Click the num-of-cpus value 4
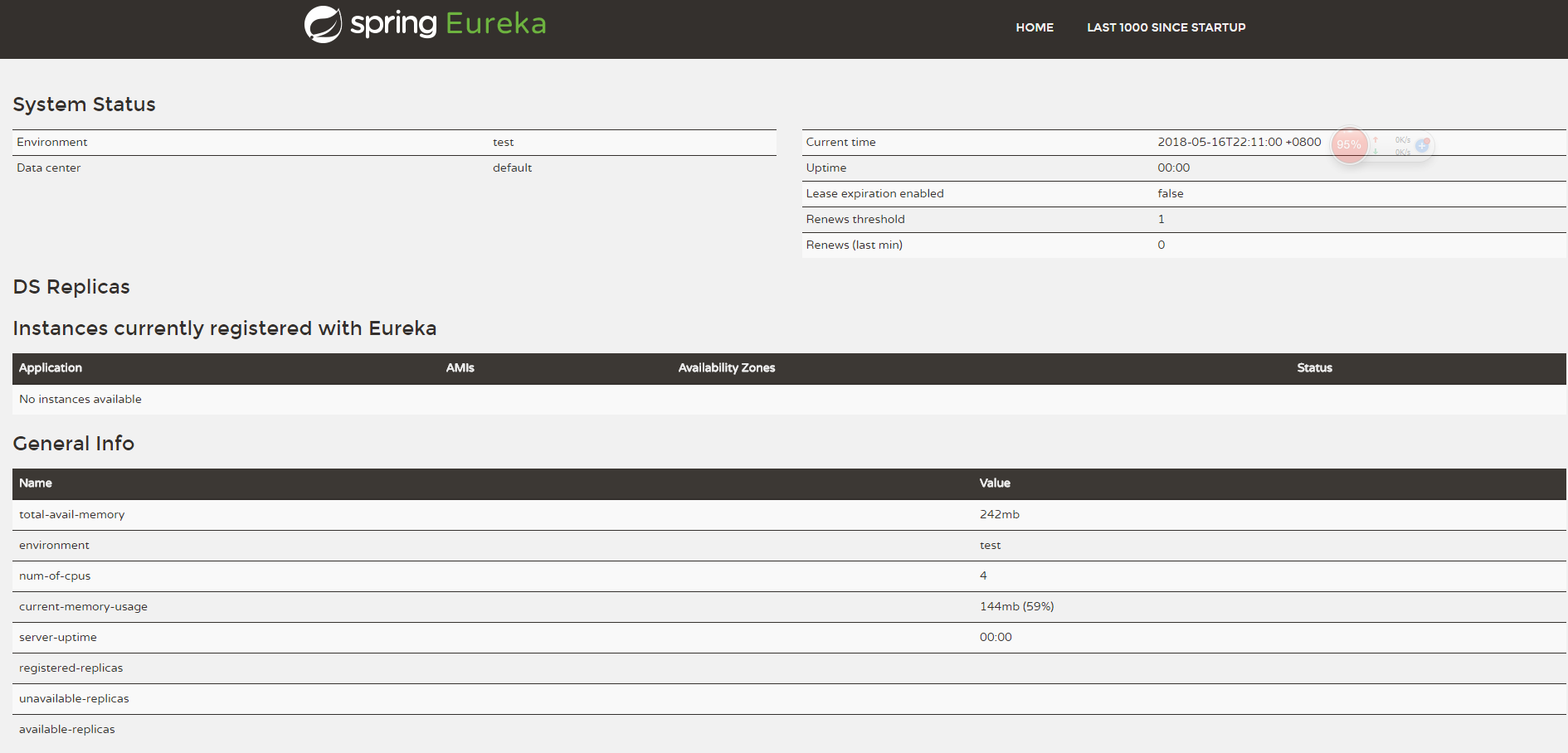Viewport: 1568px width, 753px height. click(983, 576)
